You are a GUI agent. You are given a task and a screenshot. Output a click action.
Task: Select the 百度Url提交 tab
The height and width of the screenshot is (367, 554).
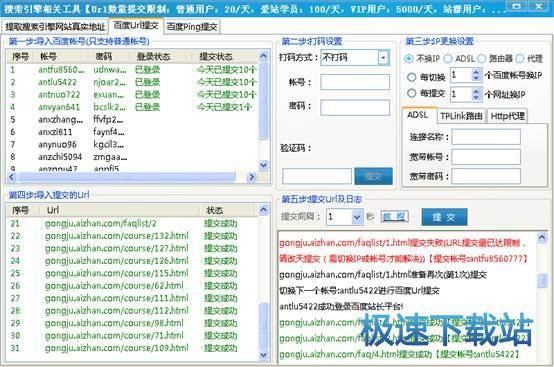pyautogui.click(x=136, y=26)
